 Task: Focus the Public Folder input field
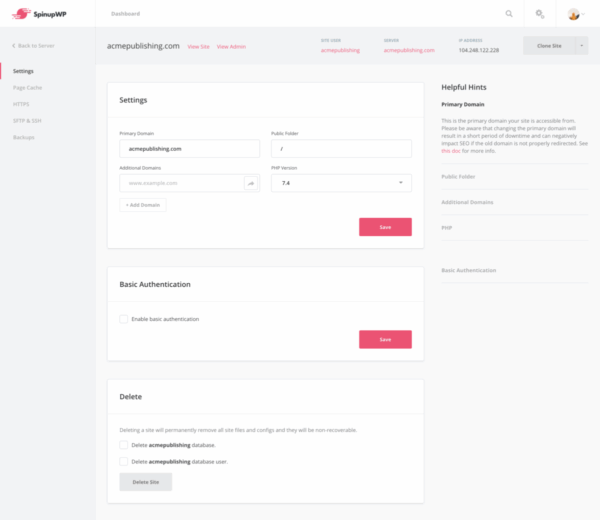(341, 148)
